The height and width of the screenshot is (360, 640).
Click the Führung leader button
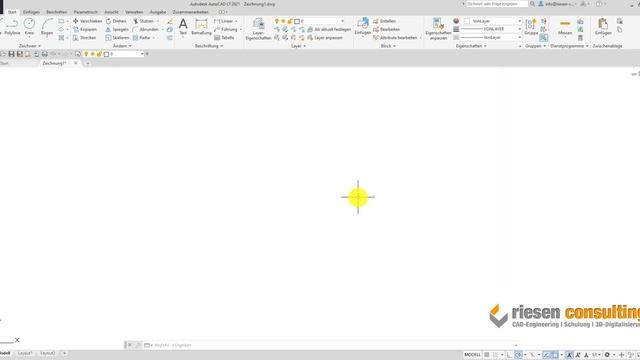[x=226, y=29]
